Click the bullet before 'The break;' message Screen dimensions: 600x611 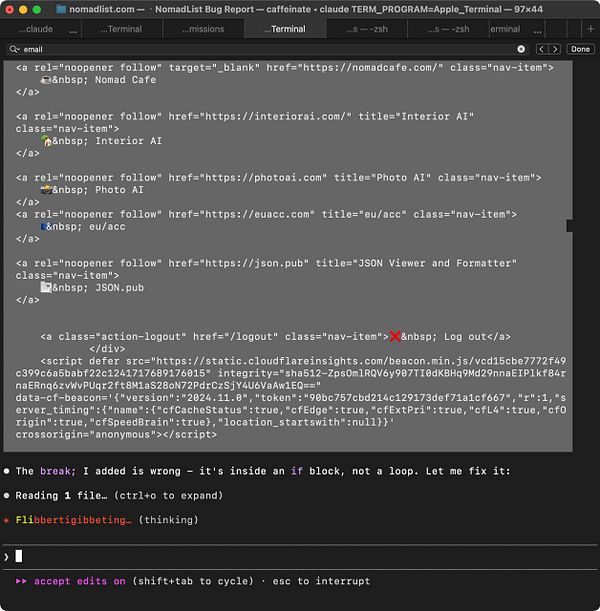coord(6,471)
